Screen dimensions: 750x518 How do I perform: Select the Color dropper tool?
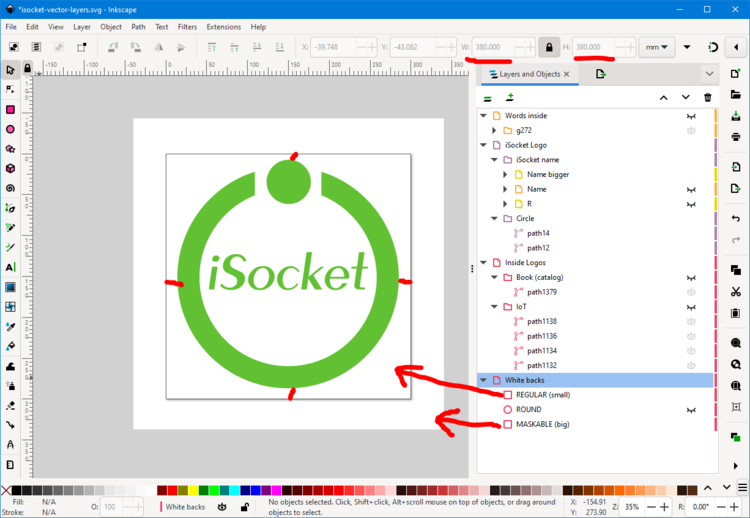click(10, 326)
